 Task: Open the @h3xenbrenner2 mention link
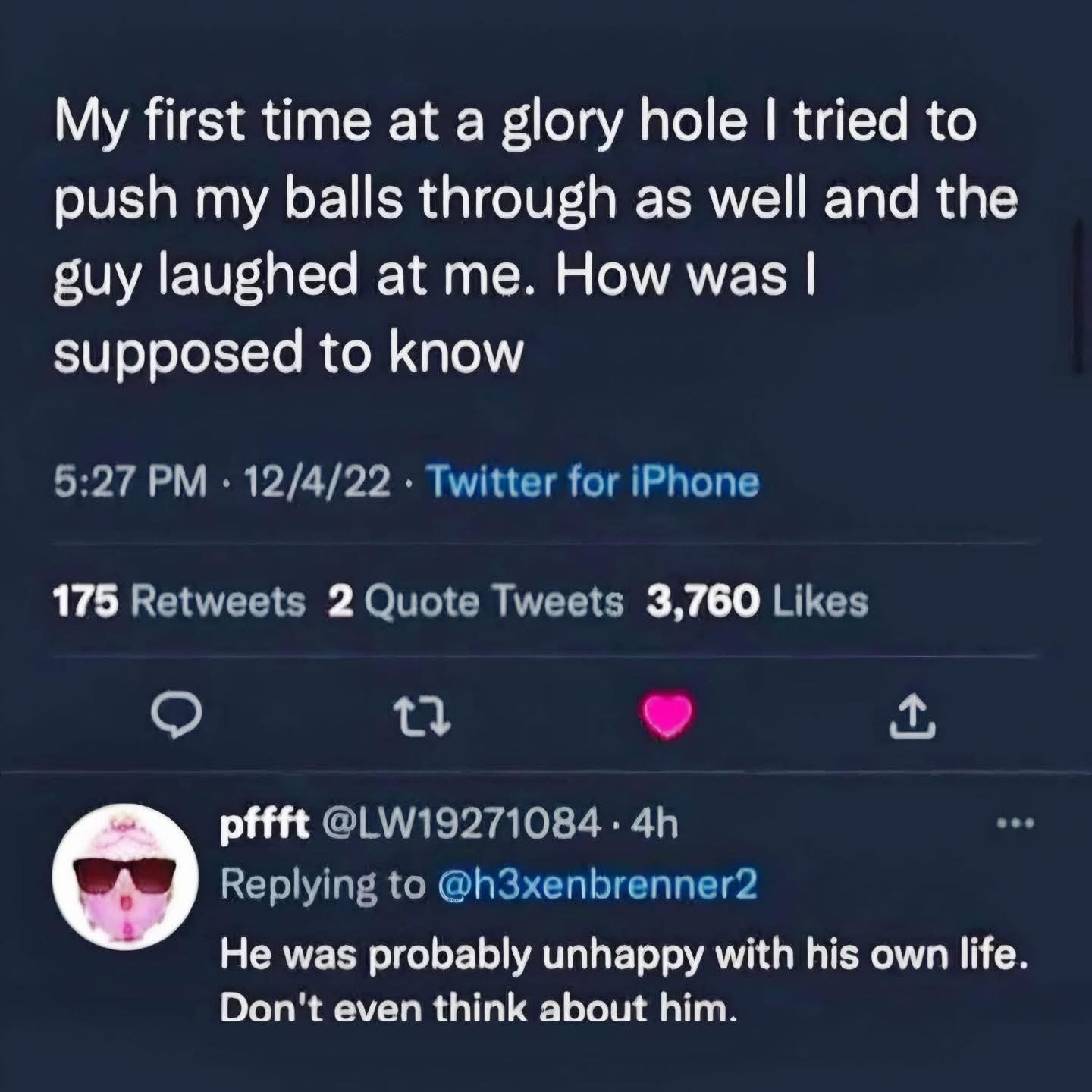[598, 884]
